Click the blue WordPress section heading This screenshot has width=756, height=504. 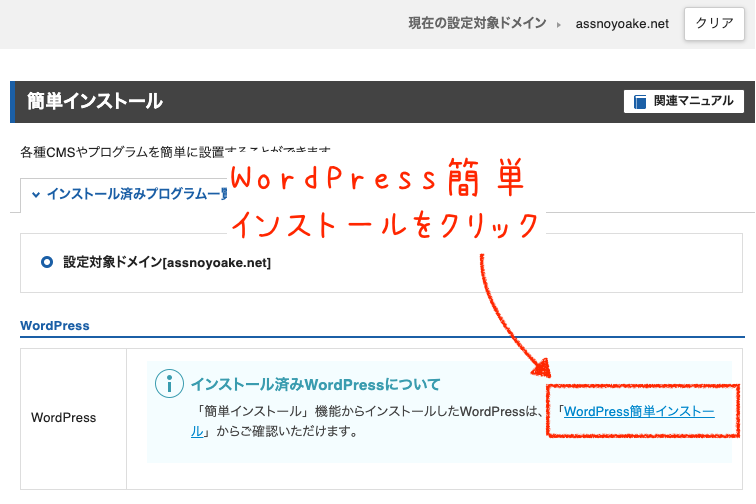pos(55,326)
